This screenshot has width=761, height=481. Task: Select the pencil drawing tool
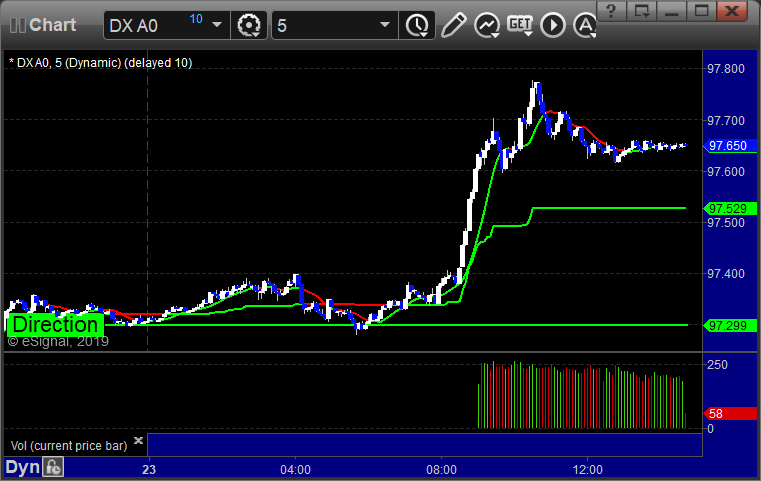click(453, 25)
